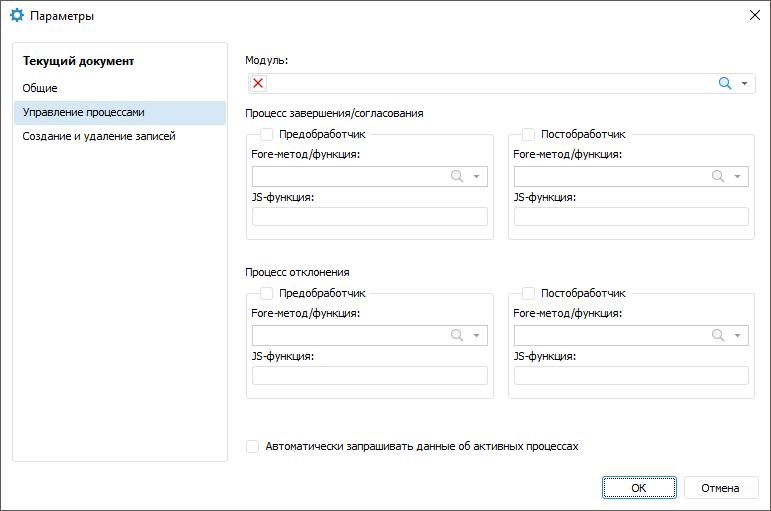This screenshot has height=511, width=771.
Task: Click JS-функция field in completion Предобработчик
Action: (x=370, y=216)
